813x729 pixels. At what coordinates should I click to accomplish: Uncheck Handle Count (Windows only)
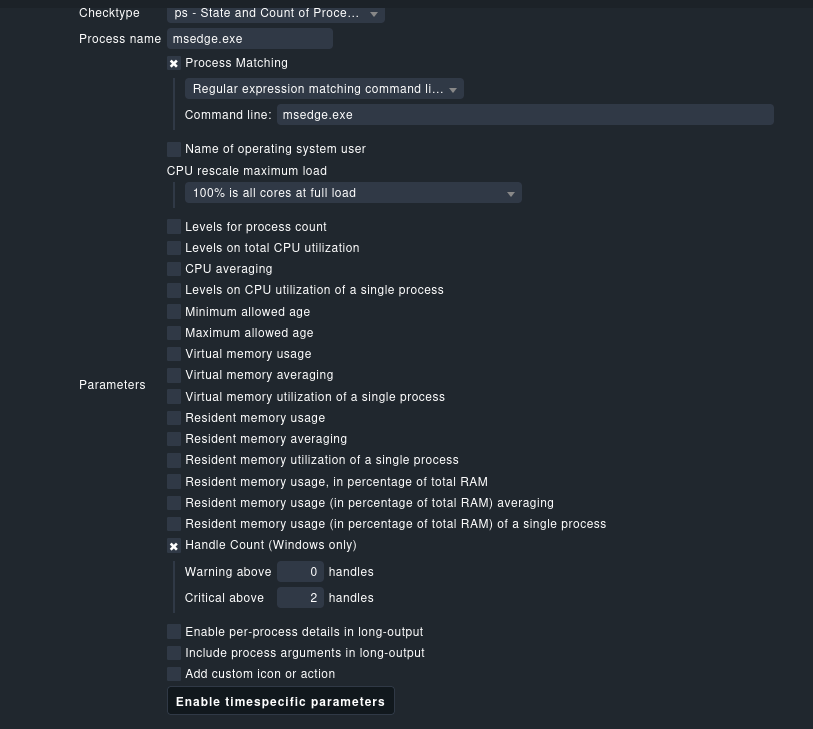(174, 546)
